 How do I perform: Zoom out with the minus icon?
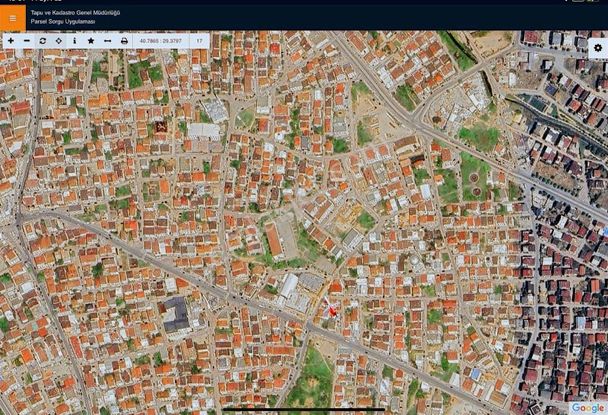pos(27,41)
